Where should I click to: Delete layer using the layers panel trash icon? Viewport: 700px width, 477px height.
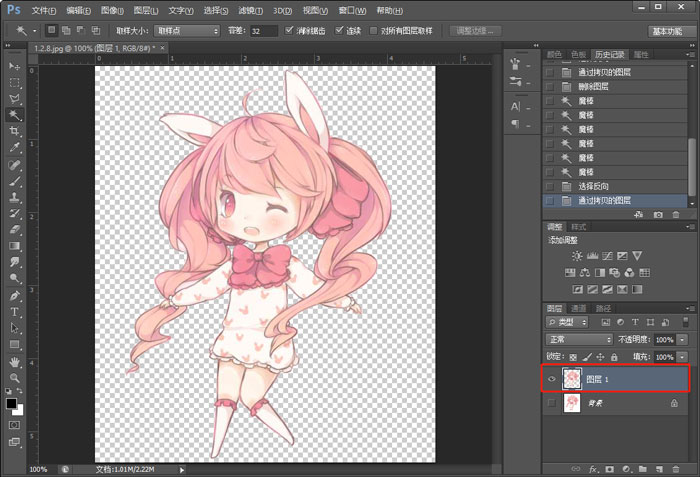pos(676,468)
